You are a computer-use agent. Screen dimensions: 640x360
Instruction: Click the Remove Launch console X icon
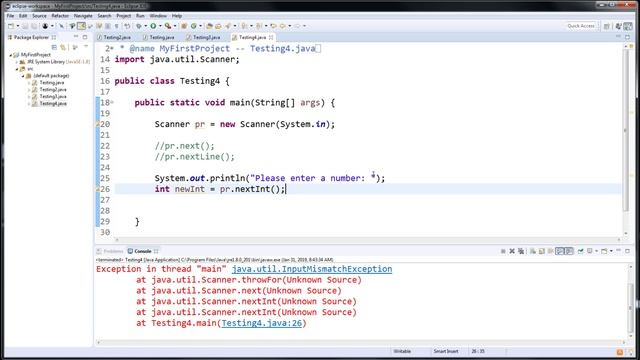click(512, 251)
